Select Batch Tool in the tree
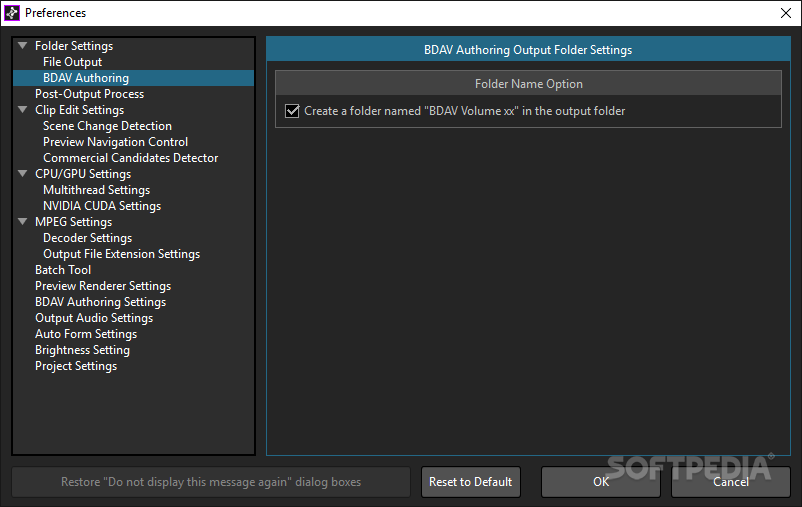This screenshot has height=507, width=802. point(63,270)
